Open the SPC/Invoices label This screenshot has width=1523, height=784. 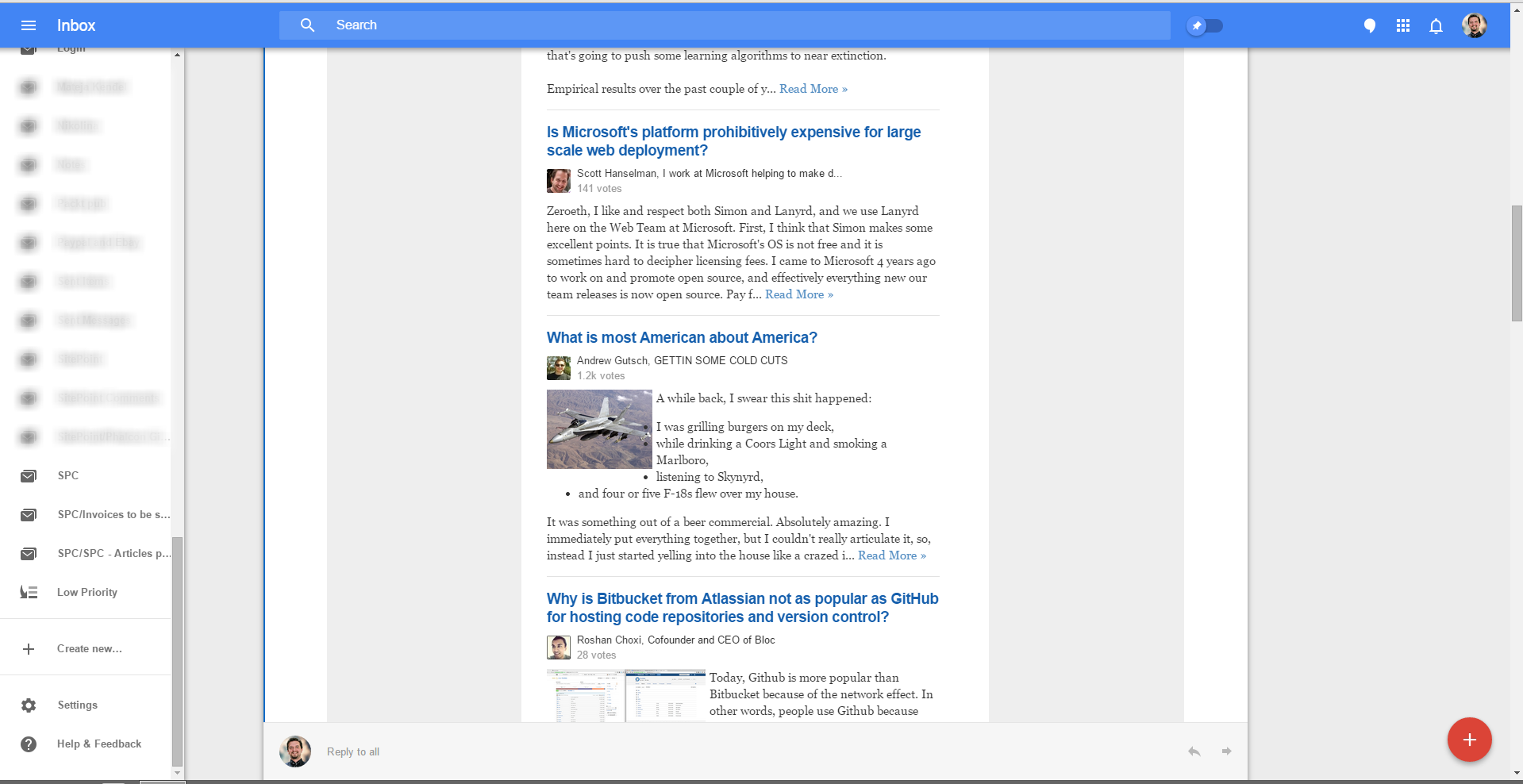pyautogui.click(x=113, y=514)
